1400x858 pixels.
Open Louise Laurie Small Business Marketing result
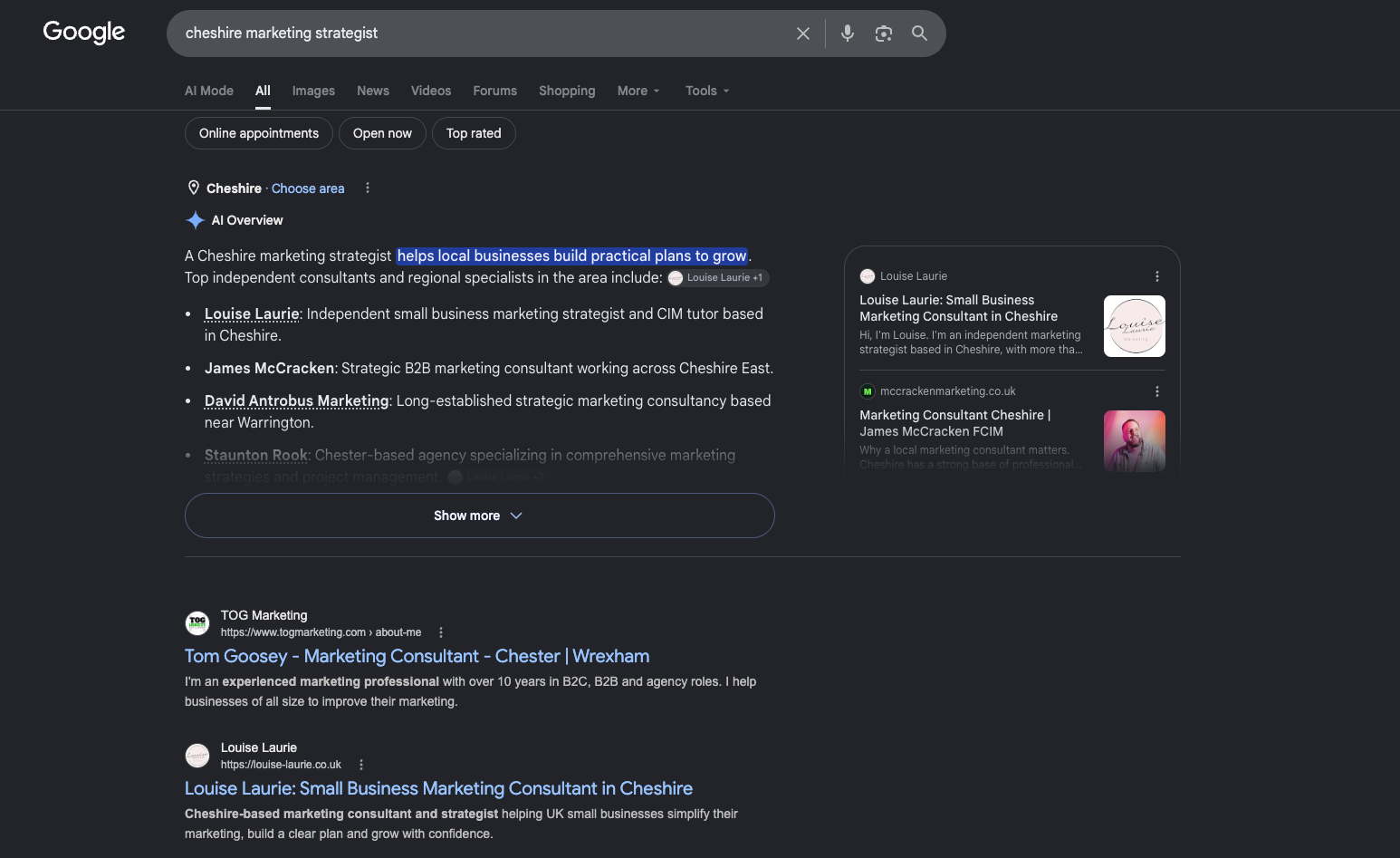pos(439,788)
